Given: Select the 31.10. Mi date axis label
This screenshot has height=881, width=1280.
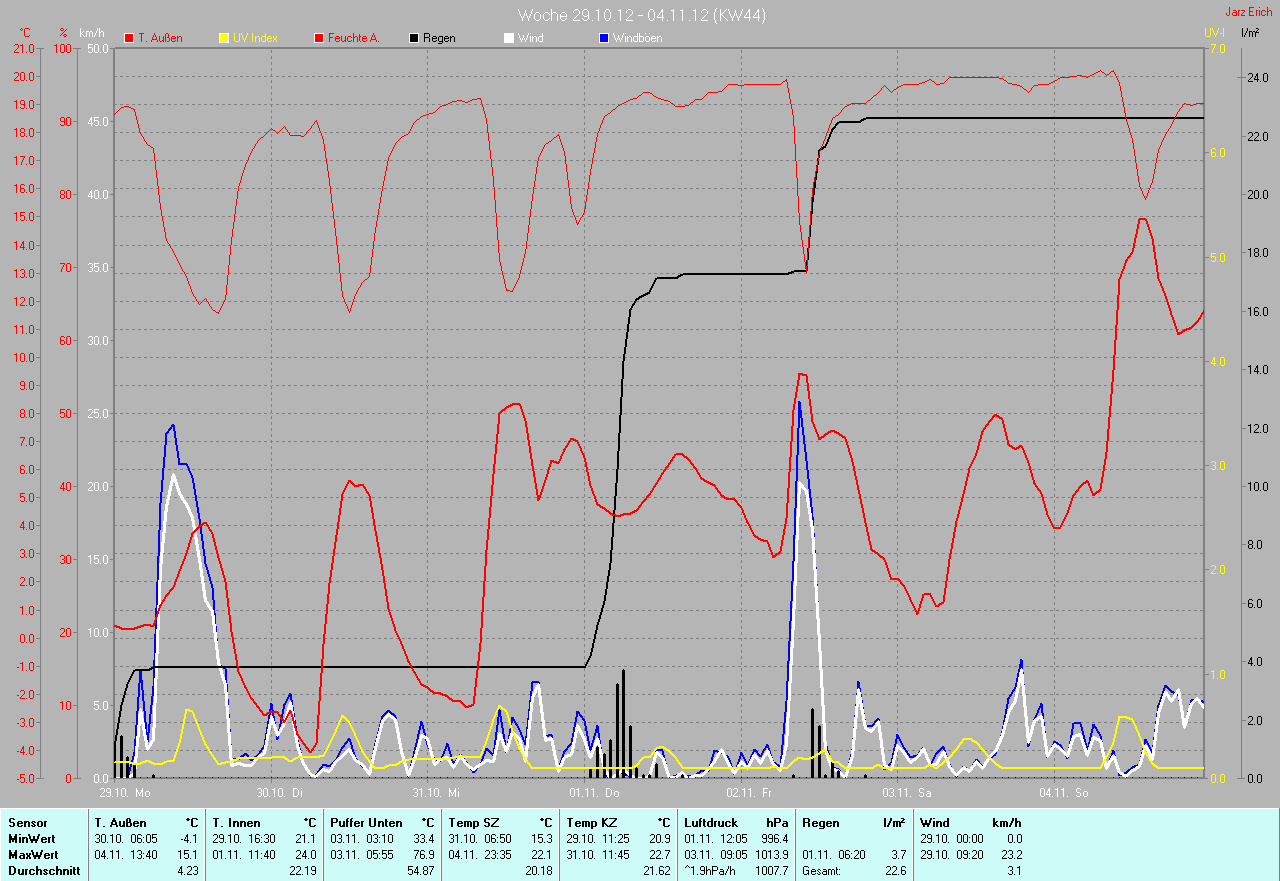Looking at the screenshot, I should (x=436, y=792).
